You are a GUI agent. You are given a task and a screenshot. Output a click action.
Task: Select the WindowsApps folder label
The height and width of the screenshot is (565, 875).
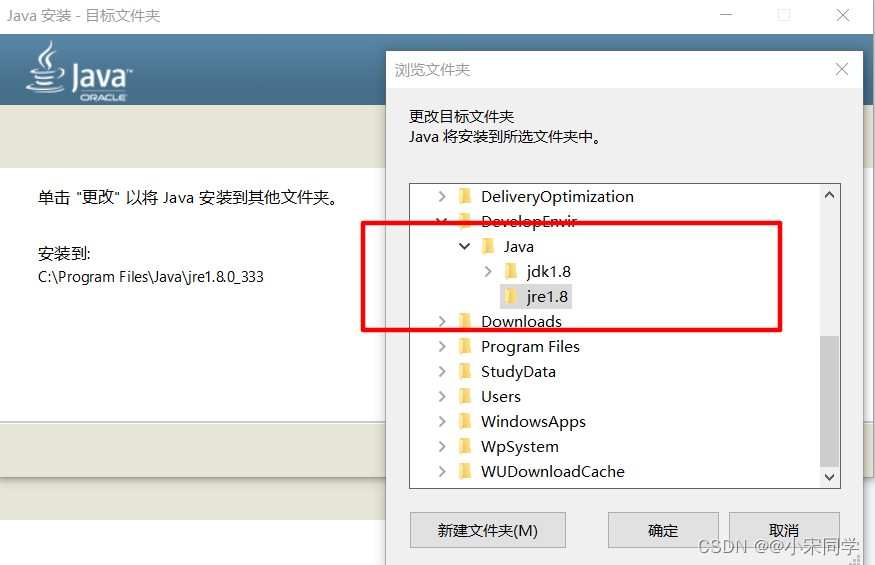(533, 422)
